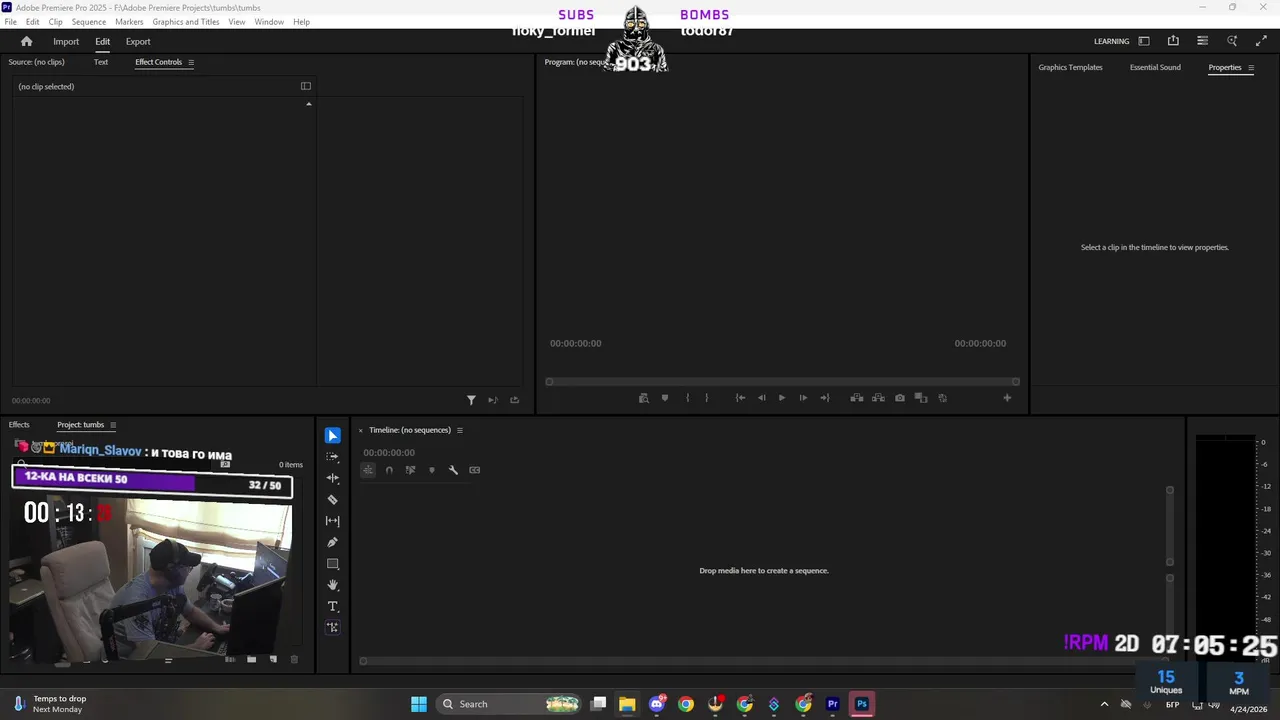Image resolution: width=1280 pixels, height=720 pixels.
Task: Select the Type tool
Action: (x=333, y=606)
